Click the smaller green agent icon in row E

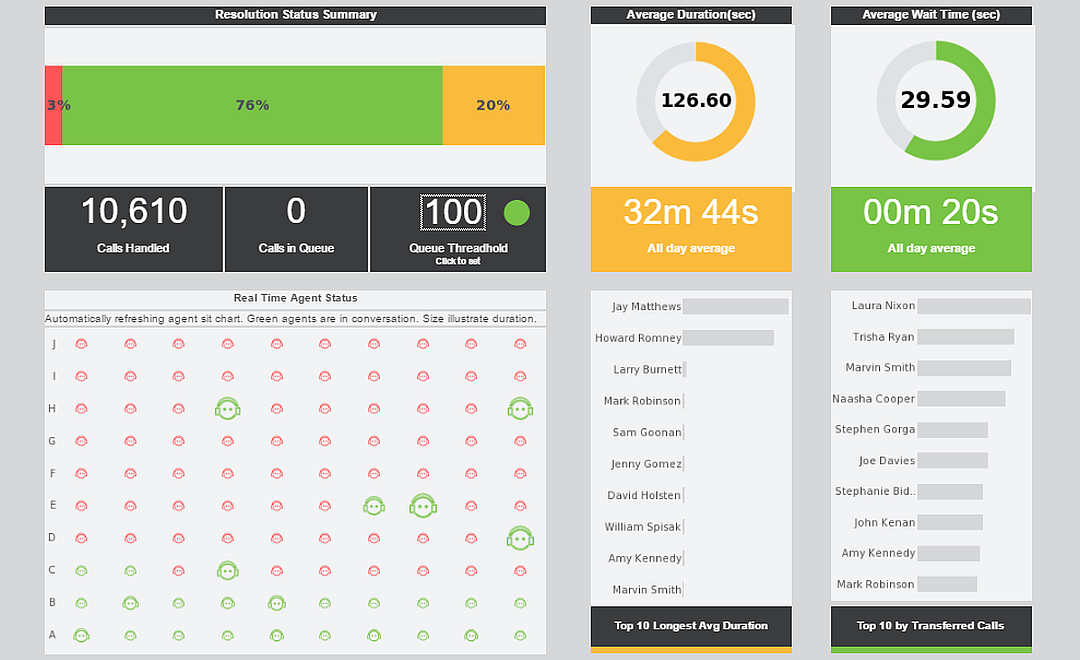click(x=374, y=506)
